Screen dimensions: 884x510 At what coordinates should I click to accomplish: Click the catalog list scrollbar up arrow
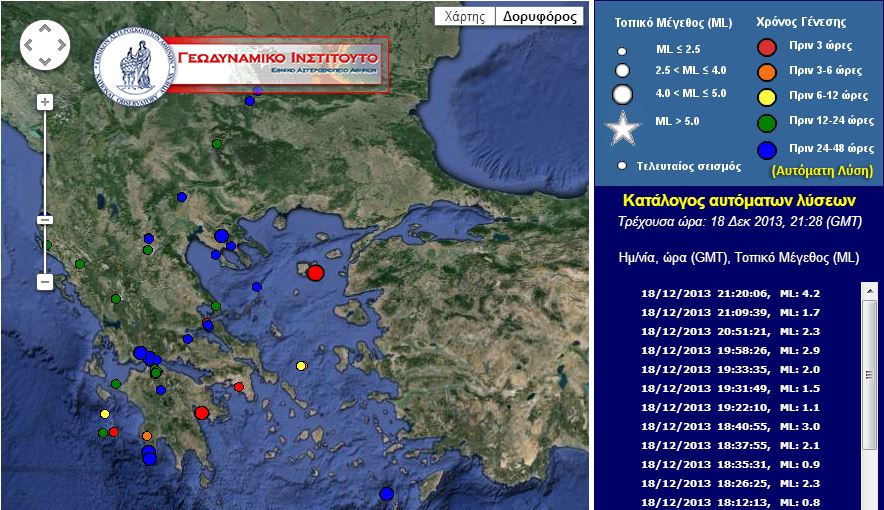tap(869, 290)
